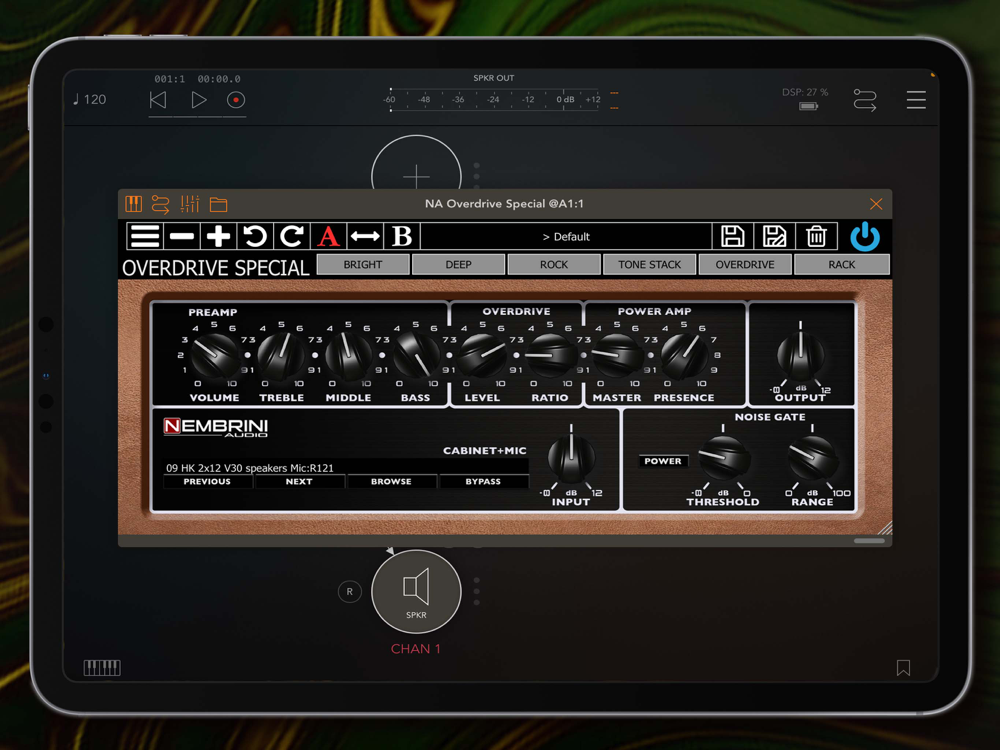Toggle the noise gate POWER button
Viewport: 1000px width, 750px height.
[663, 461]
